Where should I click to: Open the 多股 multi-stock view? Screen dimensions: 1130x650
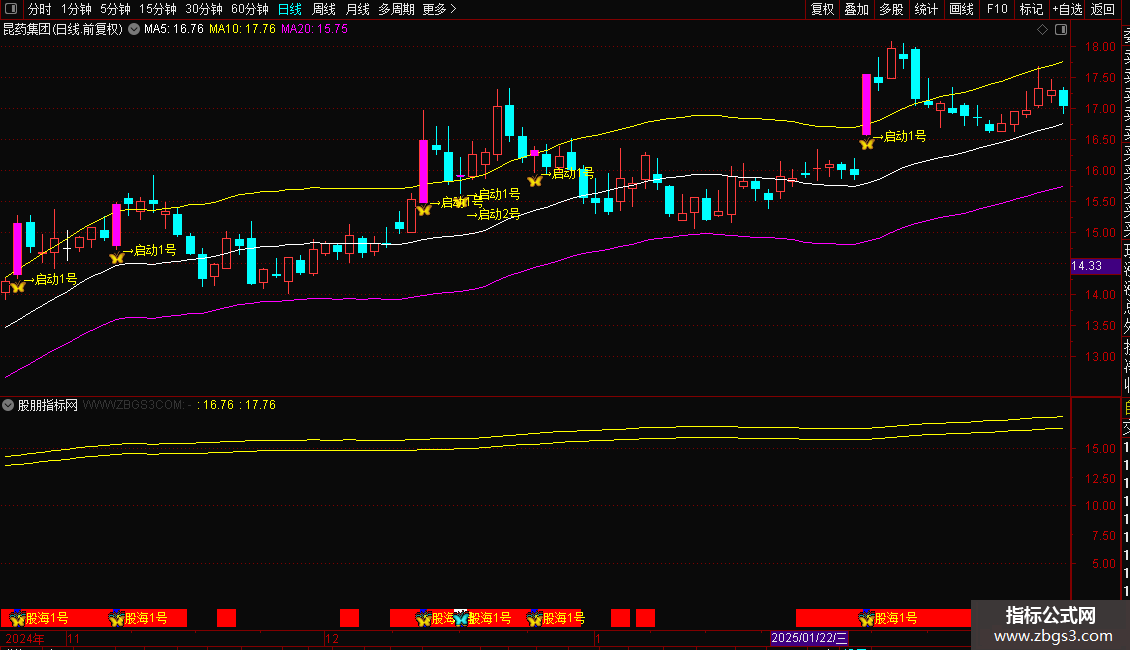click(x=891, y=9)
